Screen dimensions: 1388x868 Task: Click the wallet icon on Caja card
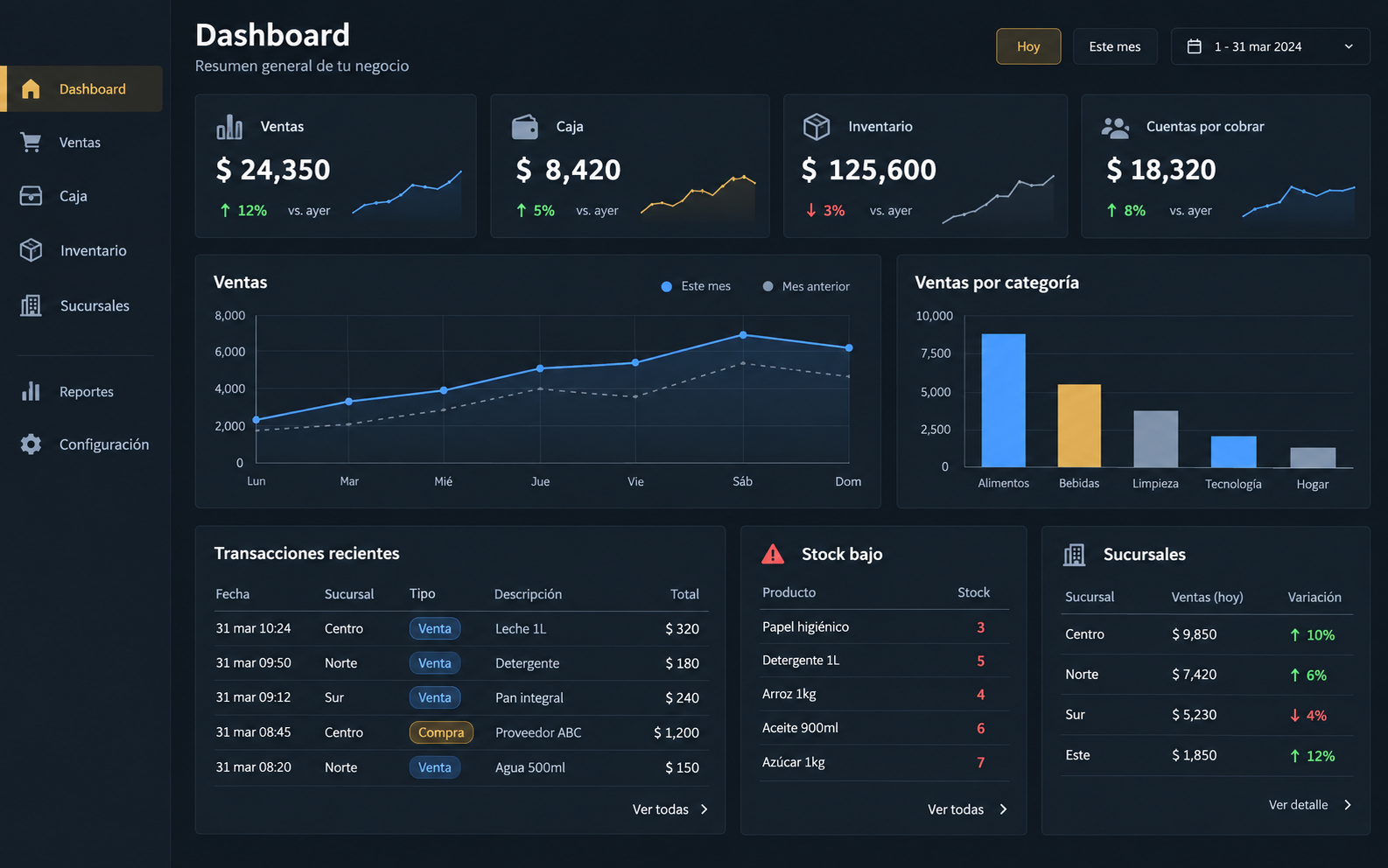coord(525,127)
